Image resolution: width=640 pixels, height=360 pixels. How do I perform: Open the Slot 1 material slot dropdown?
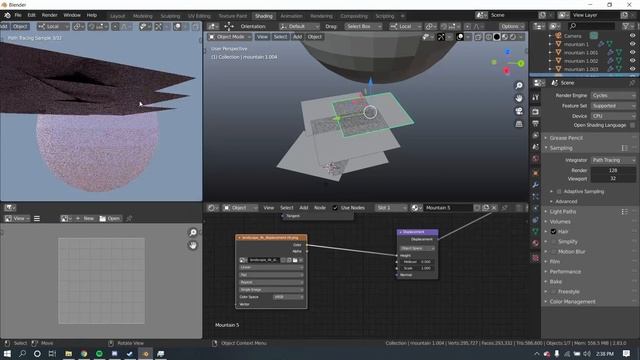point(391,208)
